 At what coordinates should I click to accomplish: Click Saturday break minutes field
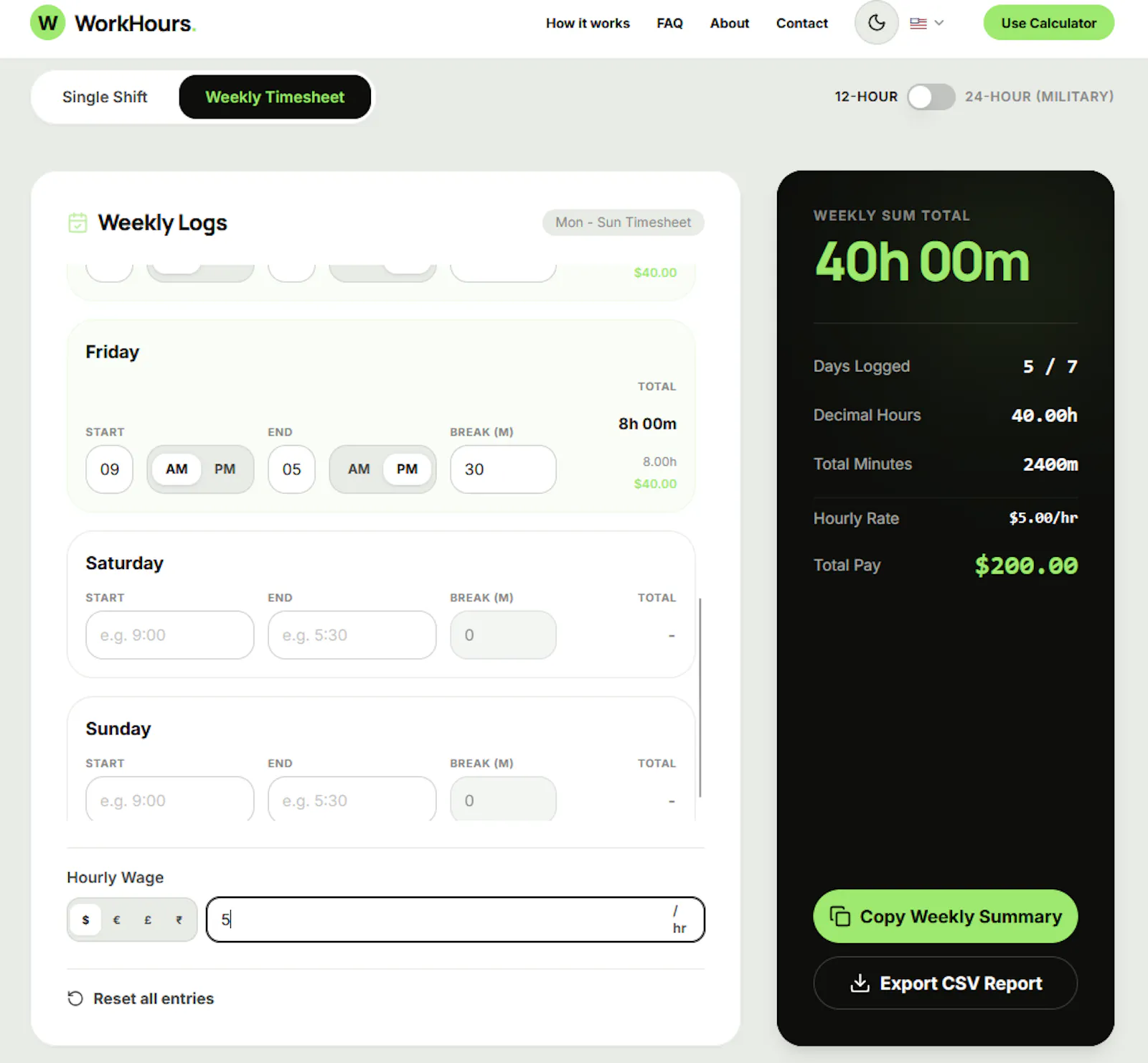[503, 635]
